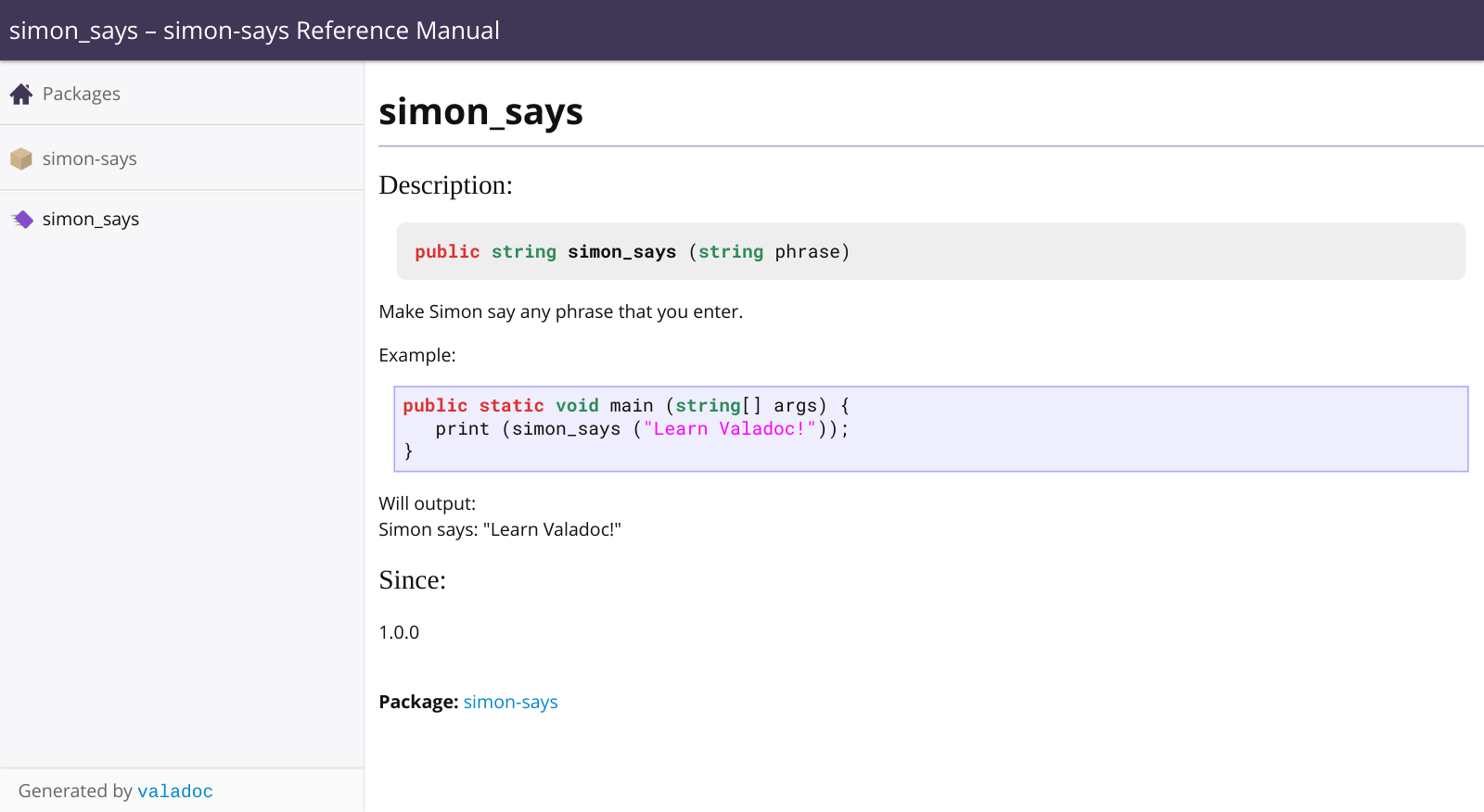Select simon_says entry in the sidebar

tap(91, 220)
